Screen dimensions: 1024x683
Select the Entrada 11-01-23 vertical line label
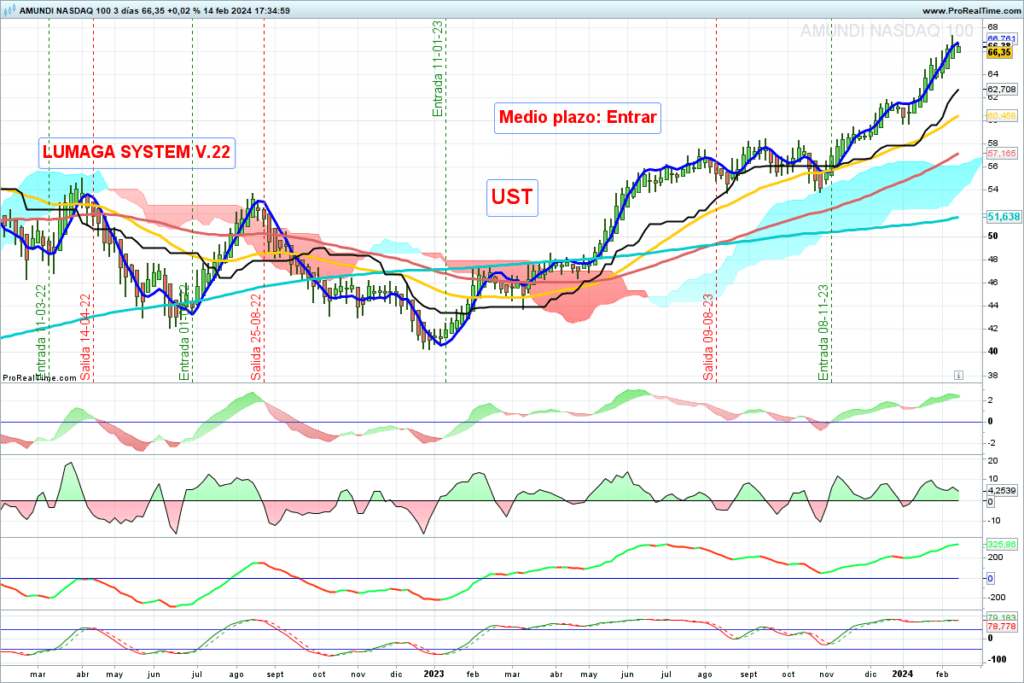[438, 69]
